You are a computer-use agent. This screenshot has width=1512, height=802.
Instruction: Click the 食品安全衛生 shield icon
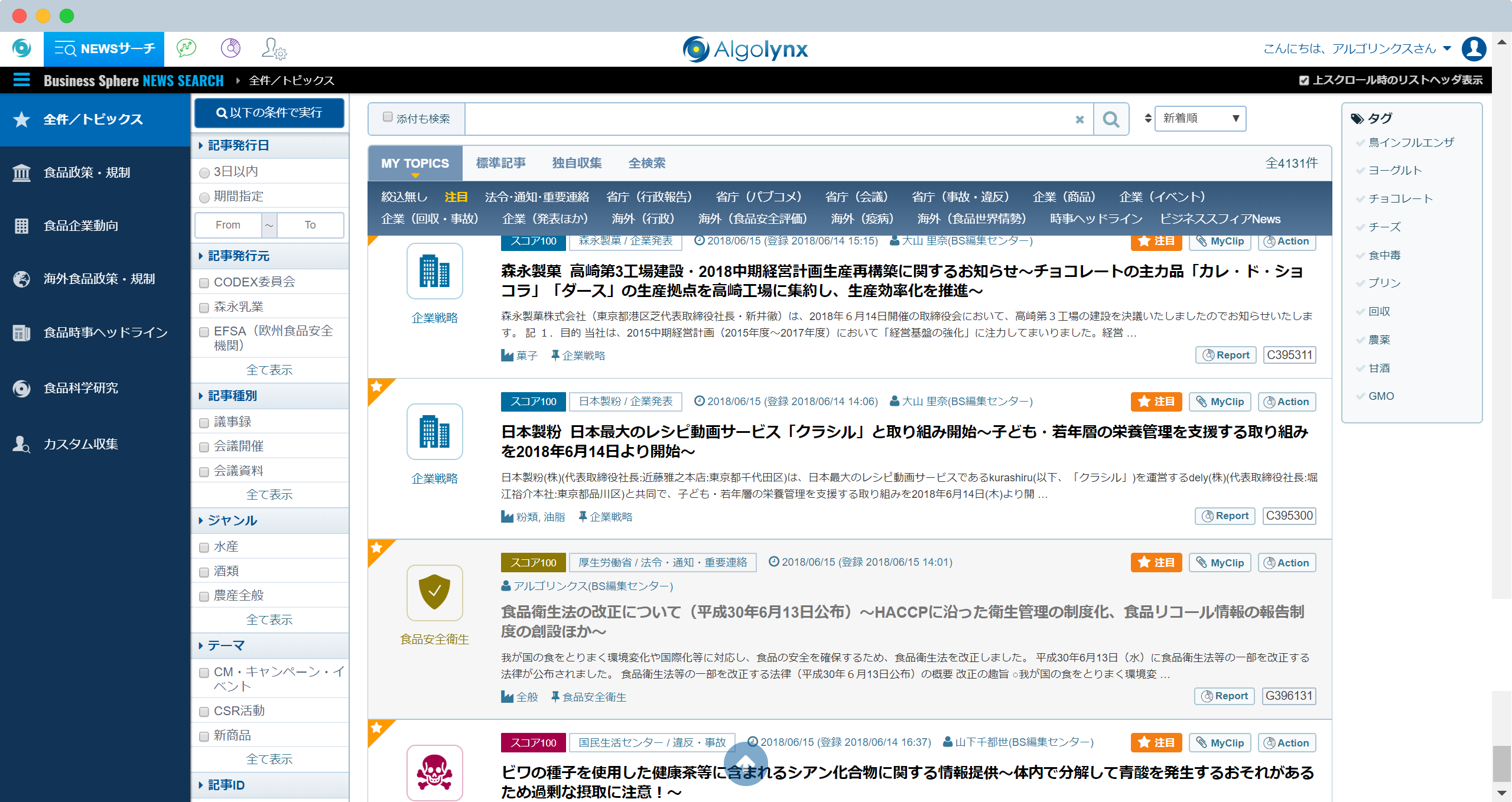(x=434, y=592)
